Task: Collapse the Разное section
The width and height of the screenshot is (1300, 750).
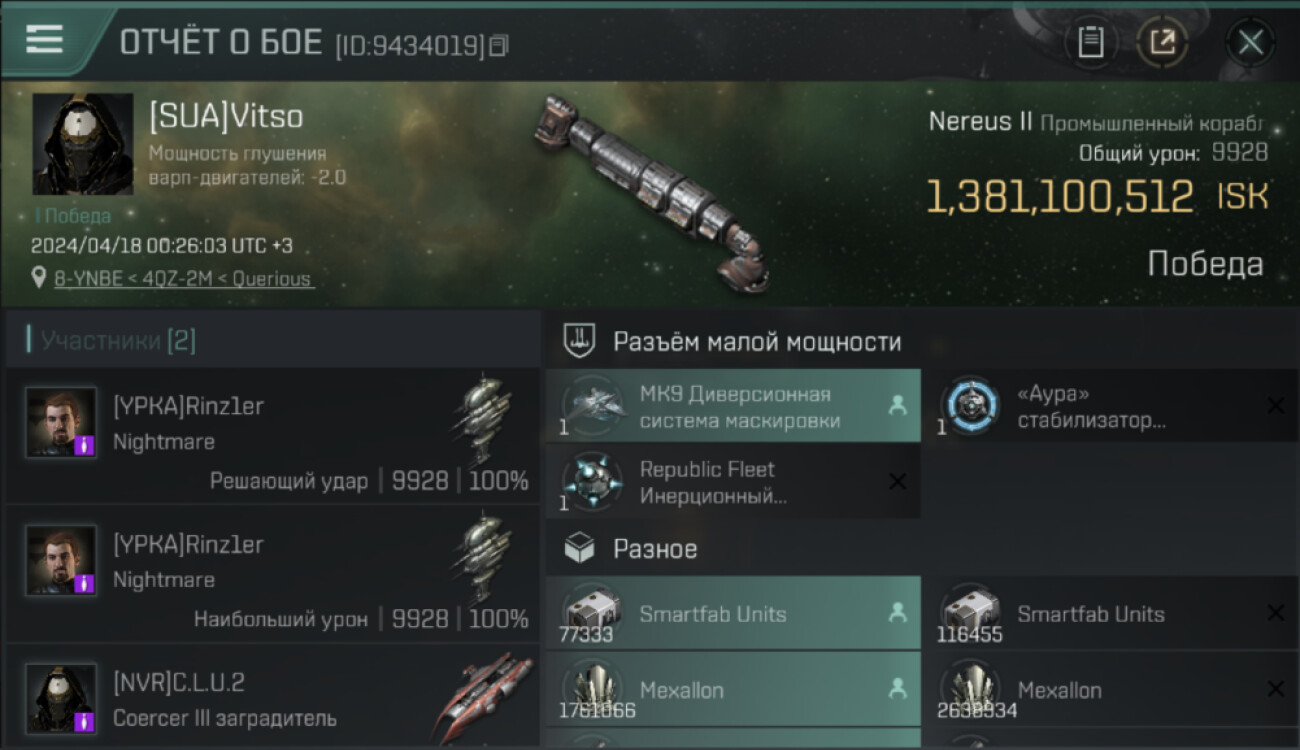Action: [x=633, y=549]
